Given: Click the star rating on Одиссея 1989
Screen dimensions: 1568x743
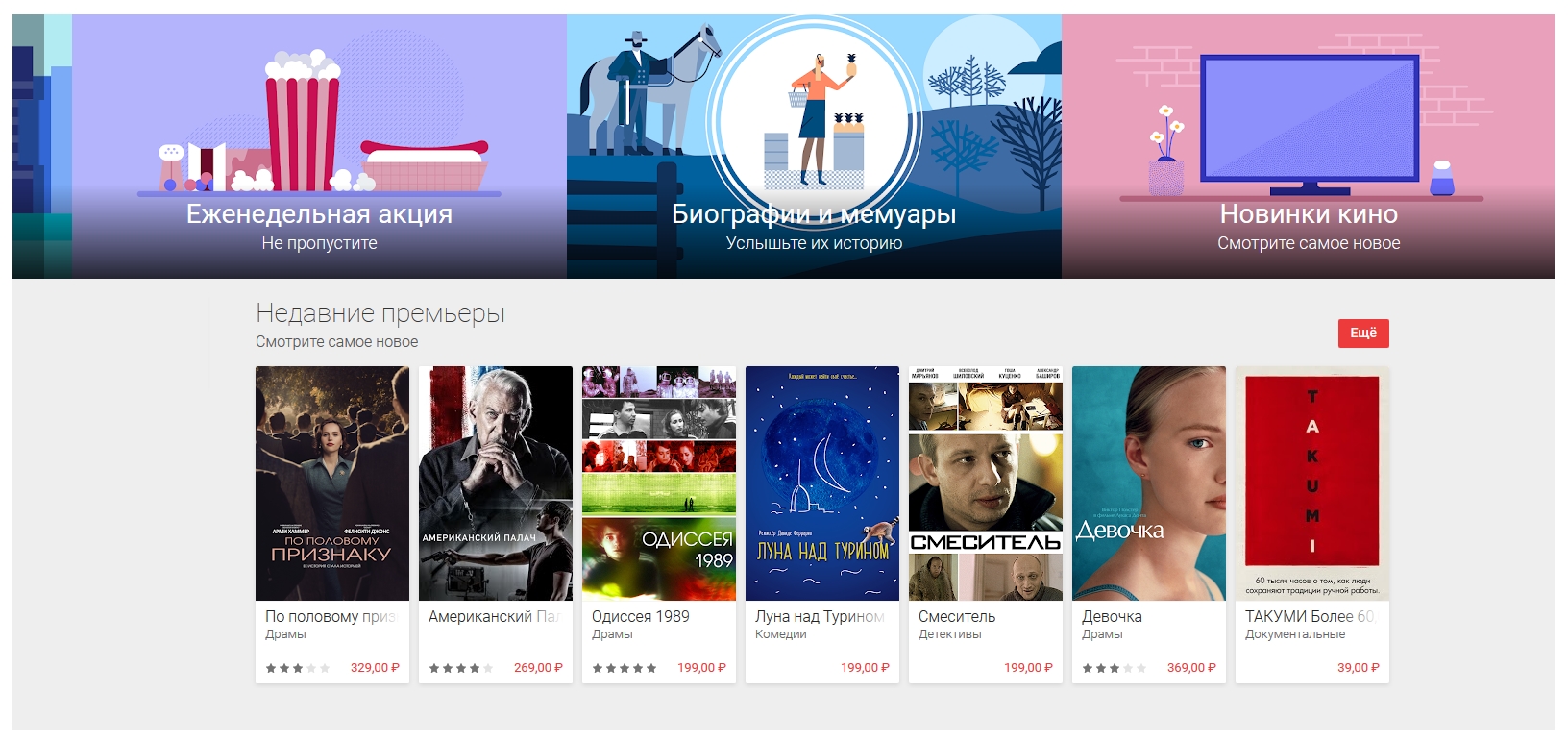Looking at the screenshot, I should click(625, 668).
